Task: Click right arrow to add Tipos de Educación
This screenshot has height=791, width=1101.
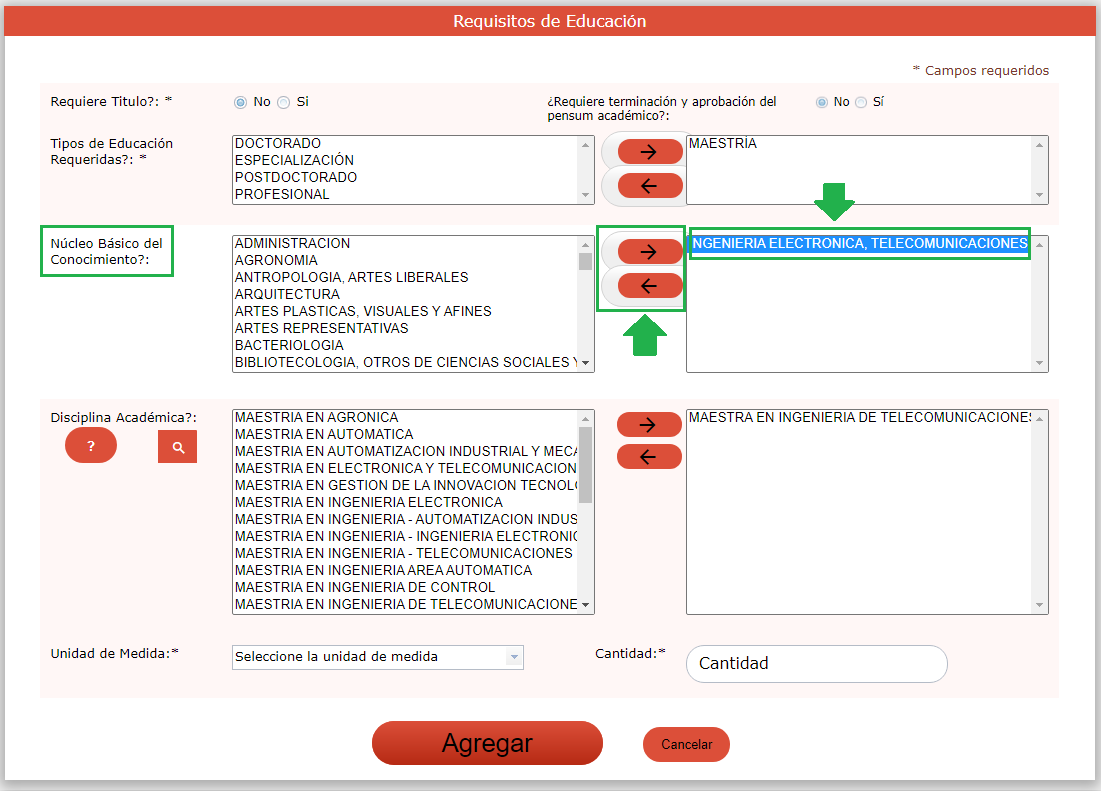Action: click(649, 152)
